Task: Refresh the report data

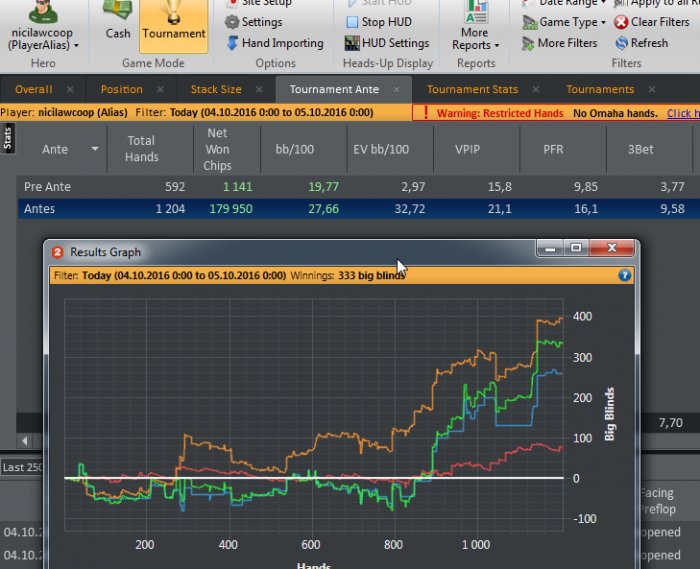Action: click(622, 43)
